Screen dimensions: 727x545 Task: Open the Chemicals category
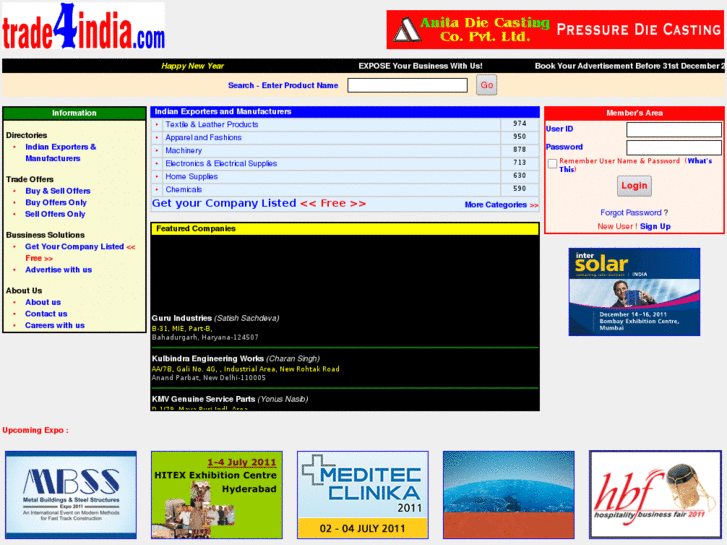pyautogui.click(x=184, y=189)
